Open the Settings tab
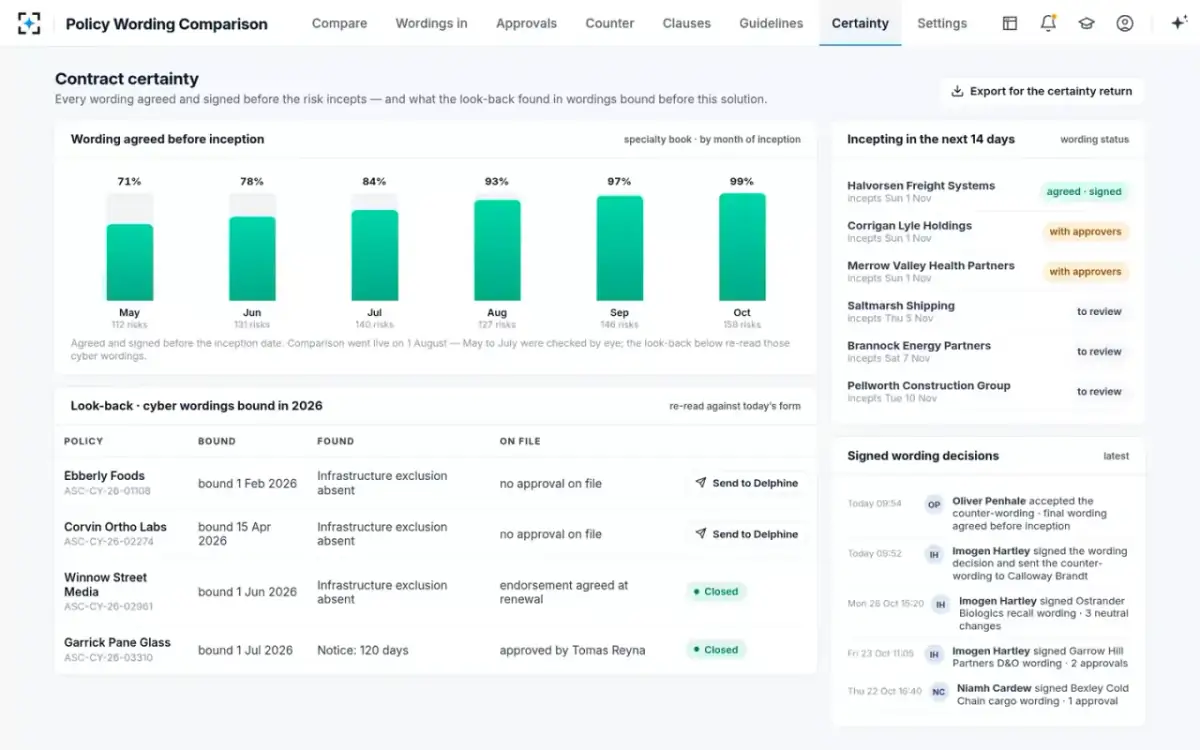Screen dimensions: 1200x750 (x=942, y=23)
